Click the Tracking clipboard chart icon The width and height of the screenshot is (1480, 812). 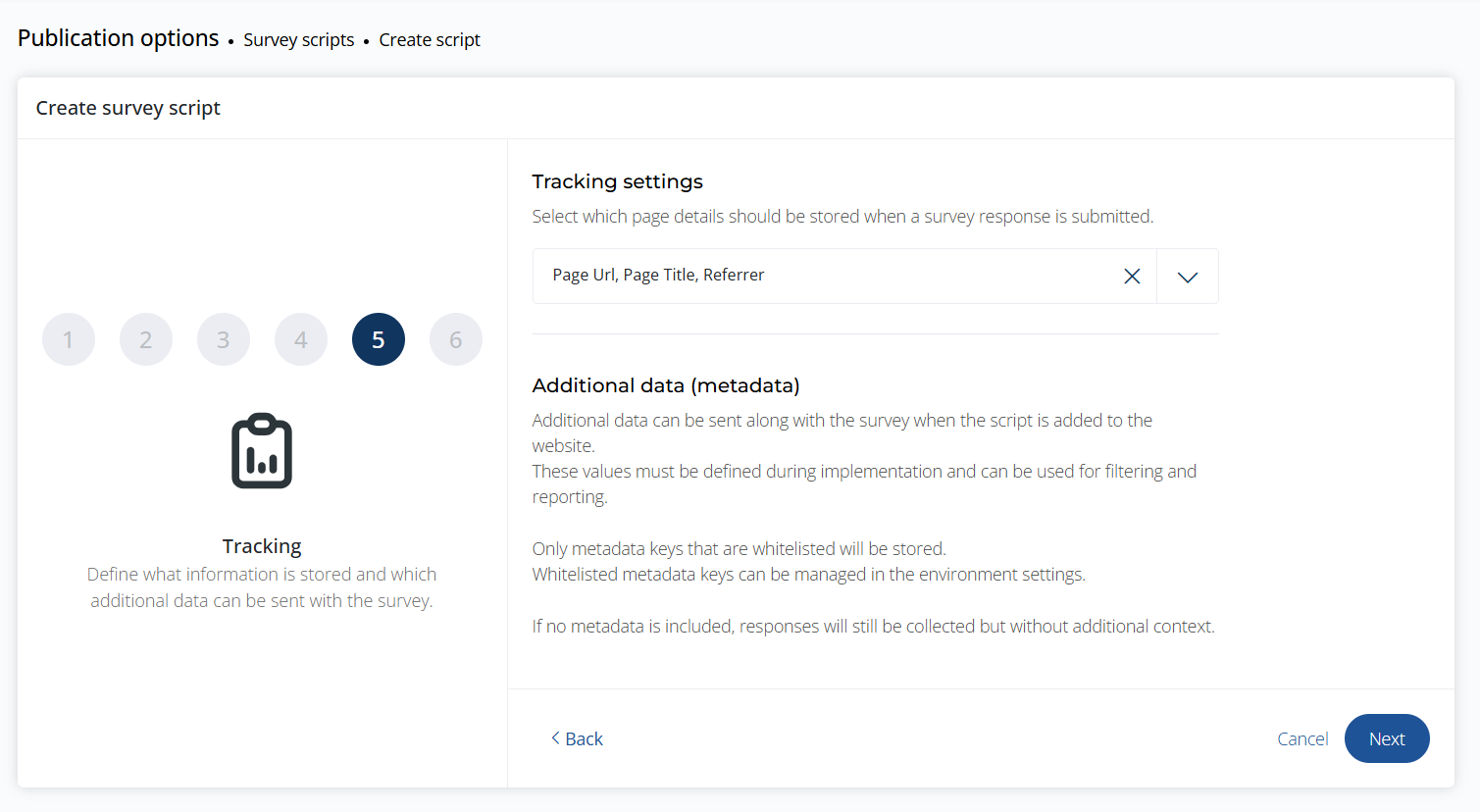coord(262,451)
